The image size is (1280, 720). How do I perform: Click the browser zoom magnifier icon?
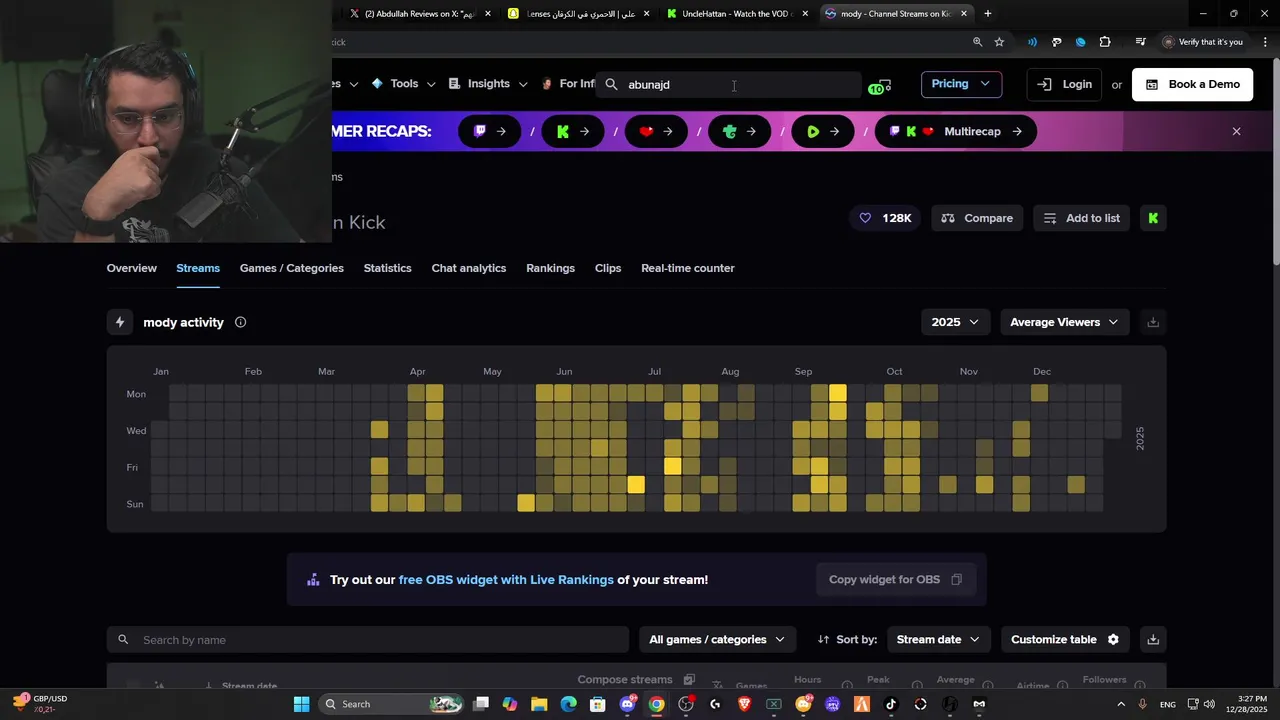pyautogui.click(x=977, y=42)
